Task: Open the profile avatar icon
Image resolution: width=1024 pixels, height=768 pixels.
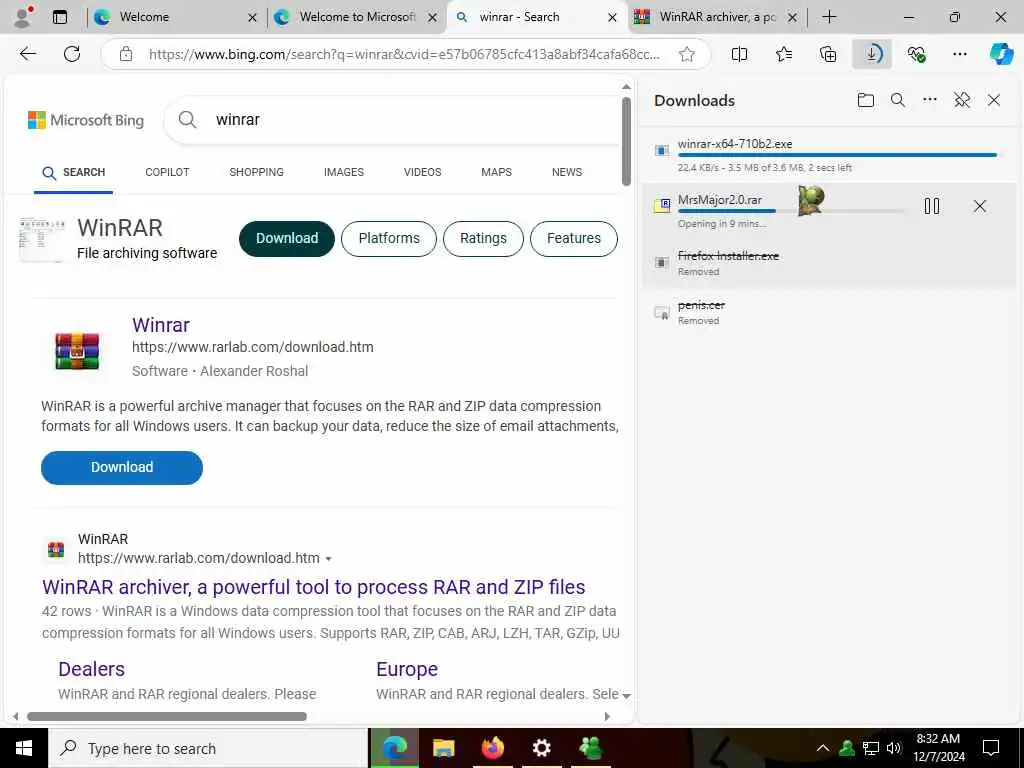Action: [23, 17]
